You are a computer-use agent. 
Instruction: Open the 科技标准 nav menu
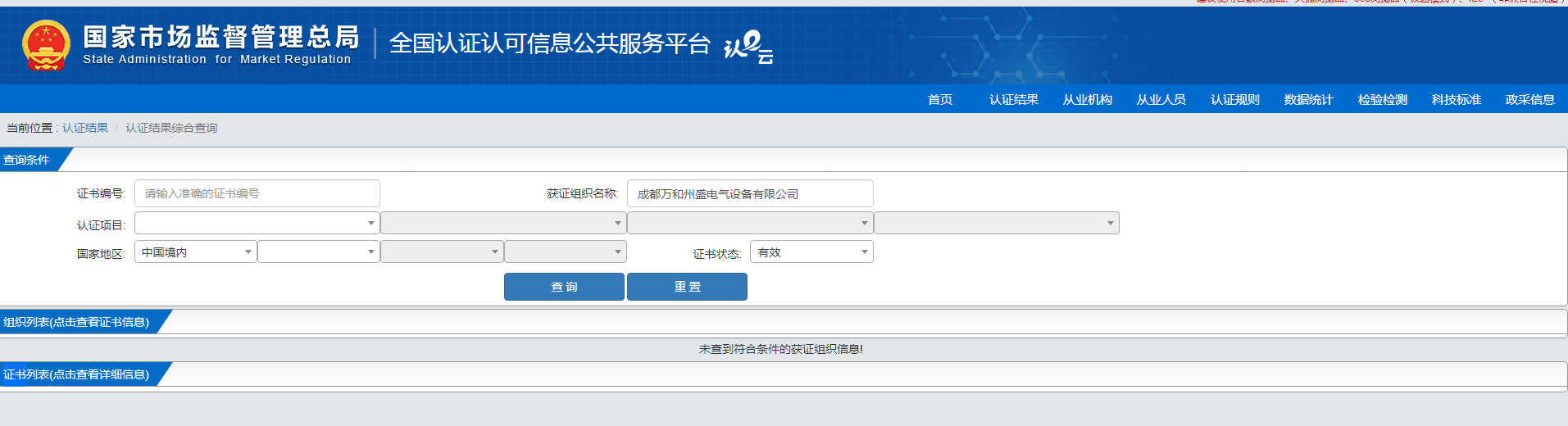1457,100
